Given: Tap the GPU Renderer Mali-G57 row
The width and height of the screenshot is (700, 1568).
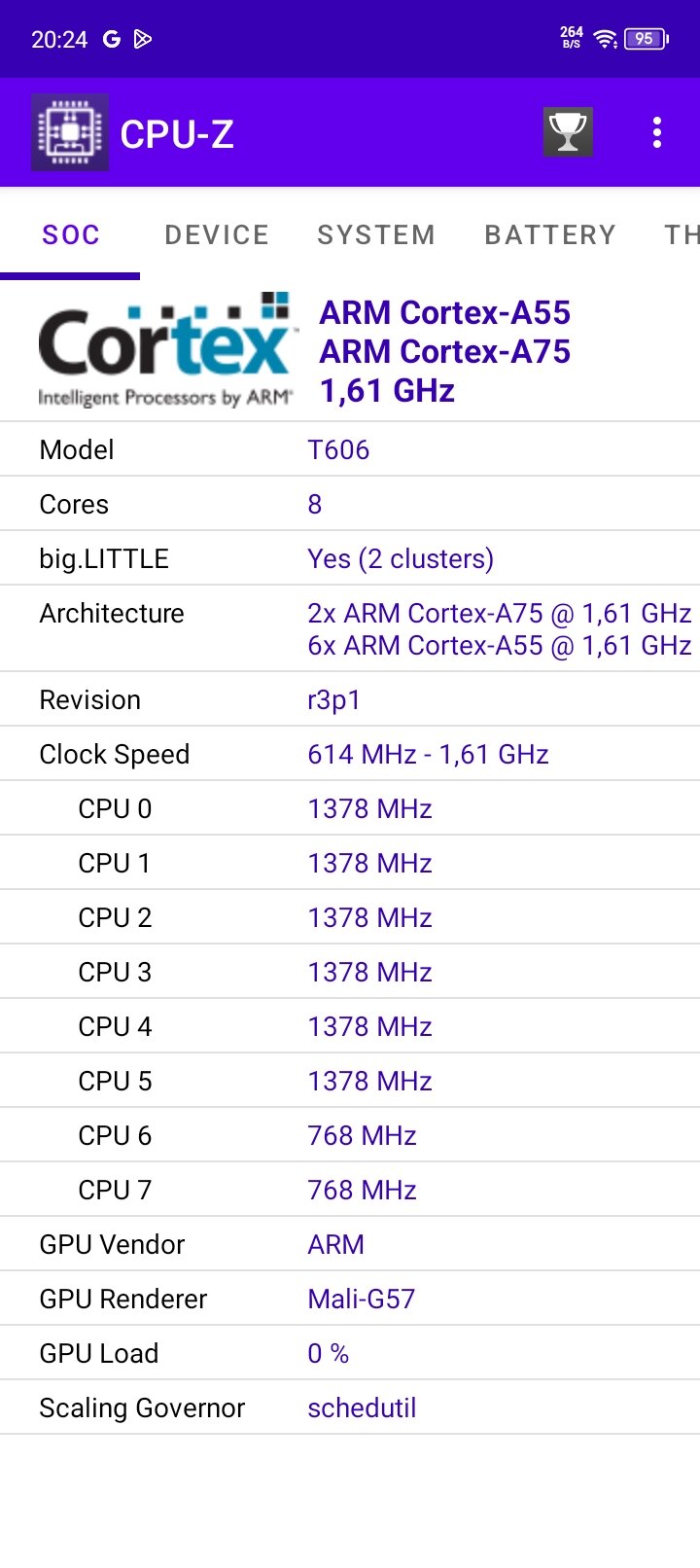Looking at the screenshot, I should (350, 1299).
